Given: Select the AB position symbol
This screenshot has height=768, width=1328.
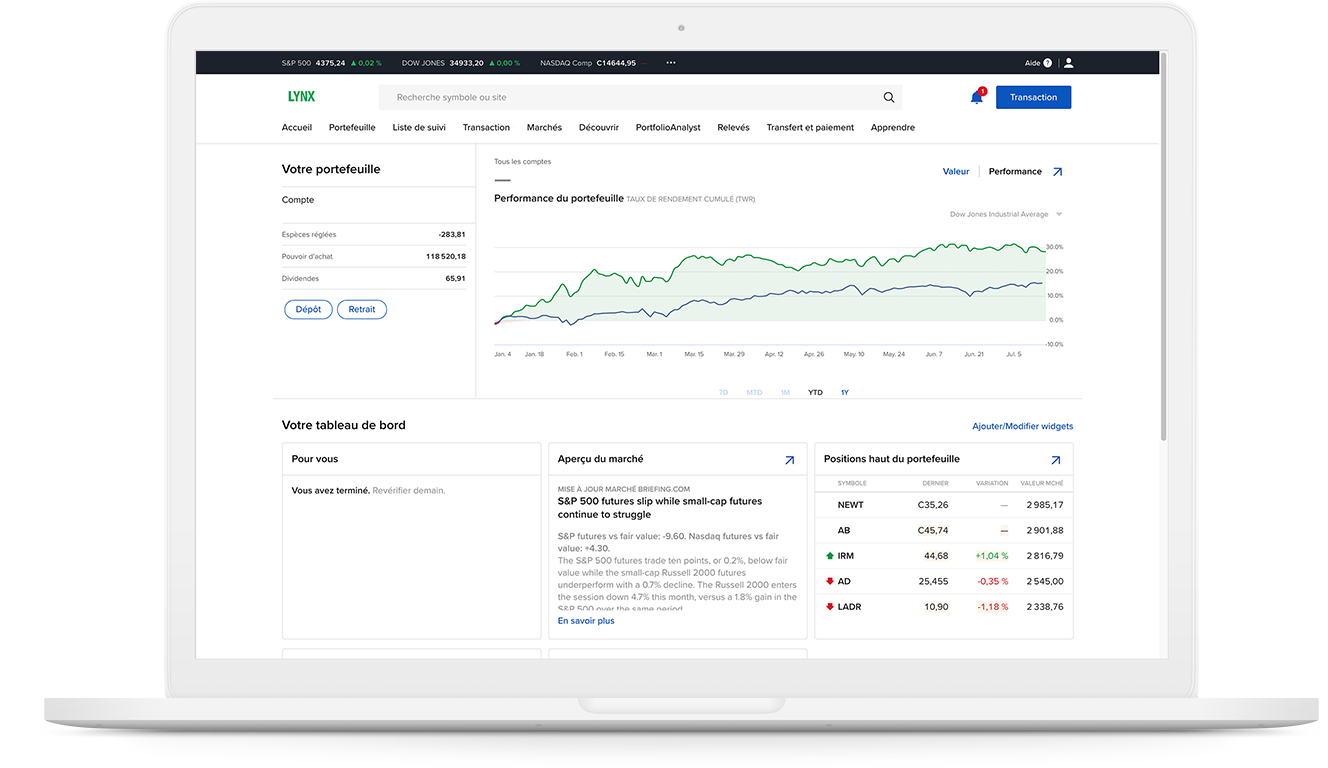Looking at the screenshot, I should click(844, 531).
